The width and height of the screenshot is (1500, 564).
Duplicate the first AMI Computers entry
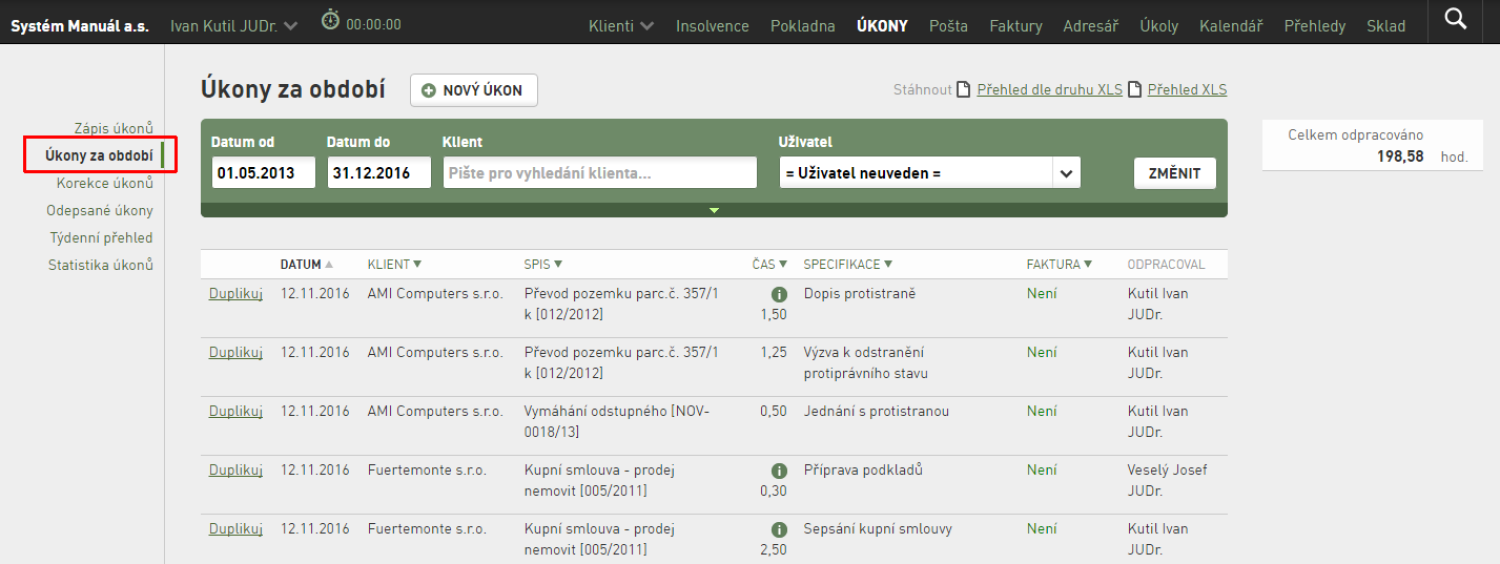point(236,294)
